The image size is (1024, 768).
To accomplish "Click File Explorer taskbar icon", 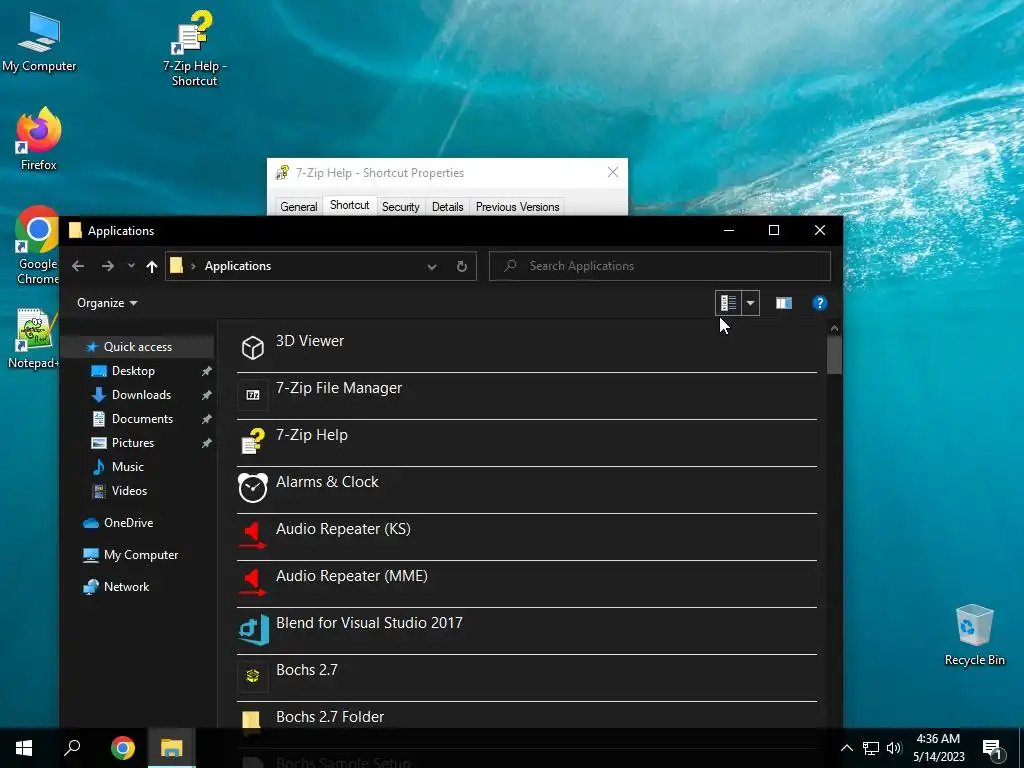I will pos(171,748).
